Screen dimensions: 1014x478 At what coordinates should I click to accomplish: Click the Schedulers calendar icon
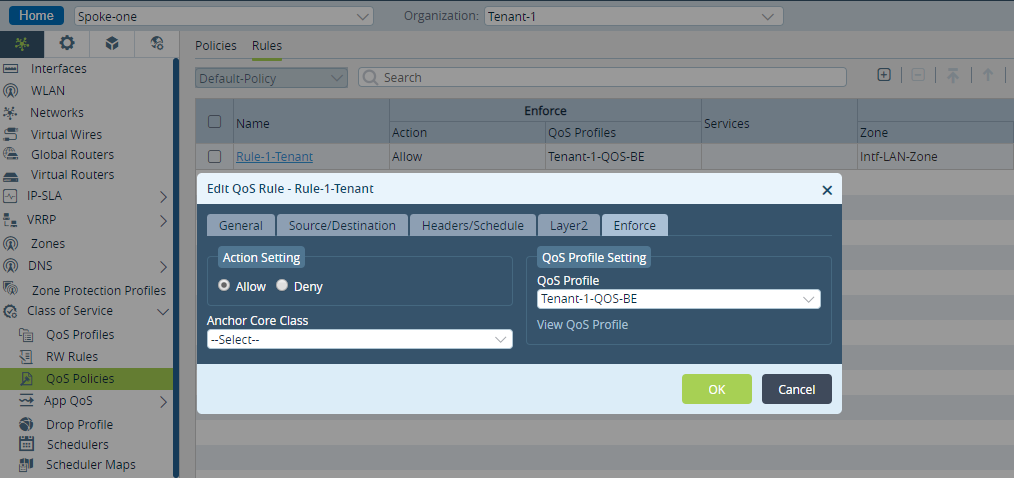click(27, 444)
